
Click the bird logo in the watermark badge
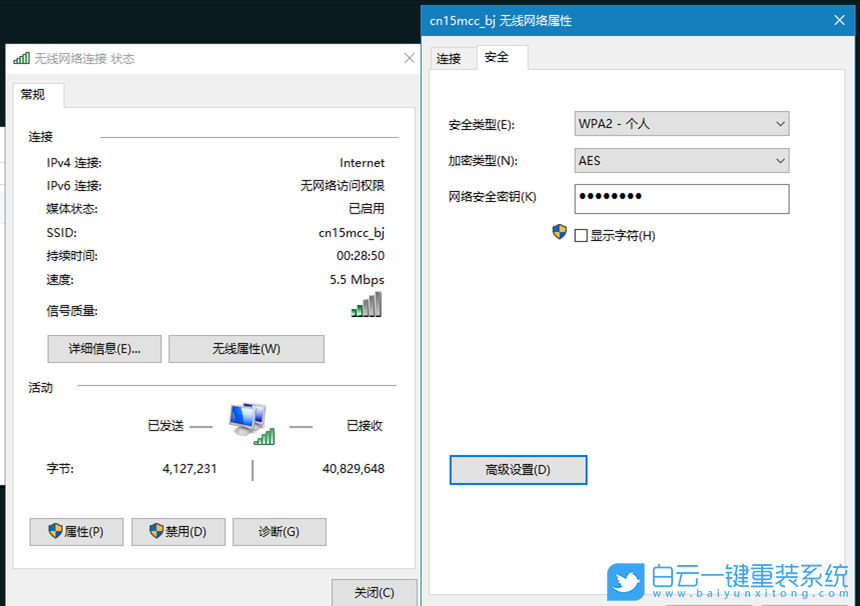coord(625,581)
